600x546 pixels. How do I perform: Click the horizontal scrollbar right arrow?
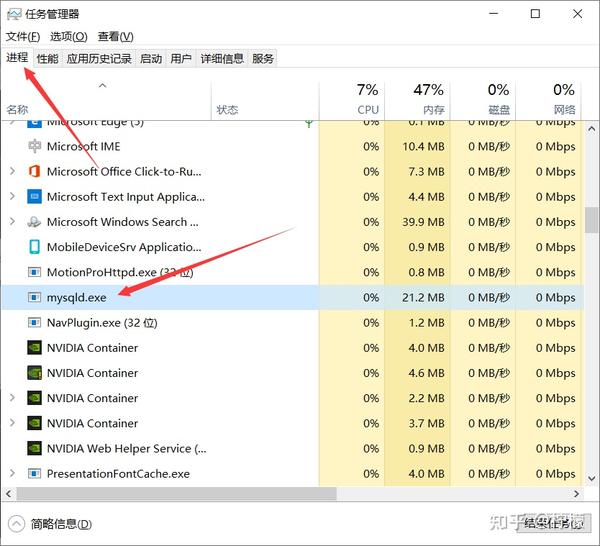[576, 494]
